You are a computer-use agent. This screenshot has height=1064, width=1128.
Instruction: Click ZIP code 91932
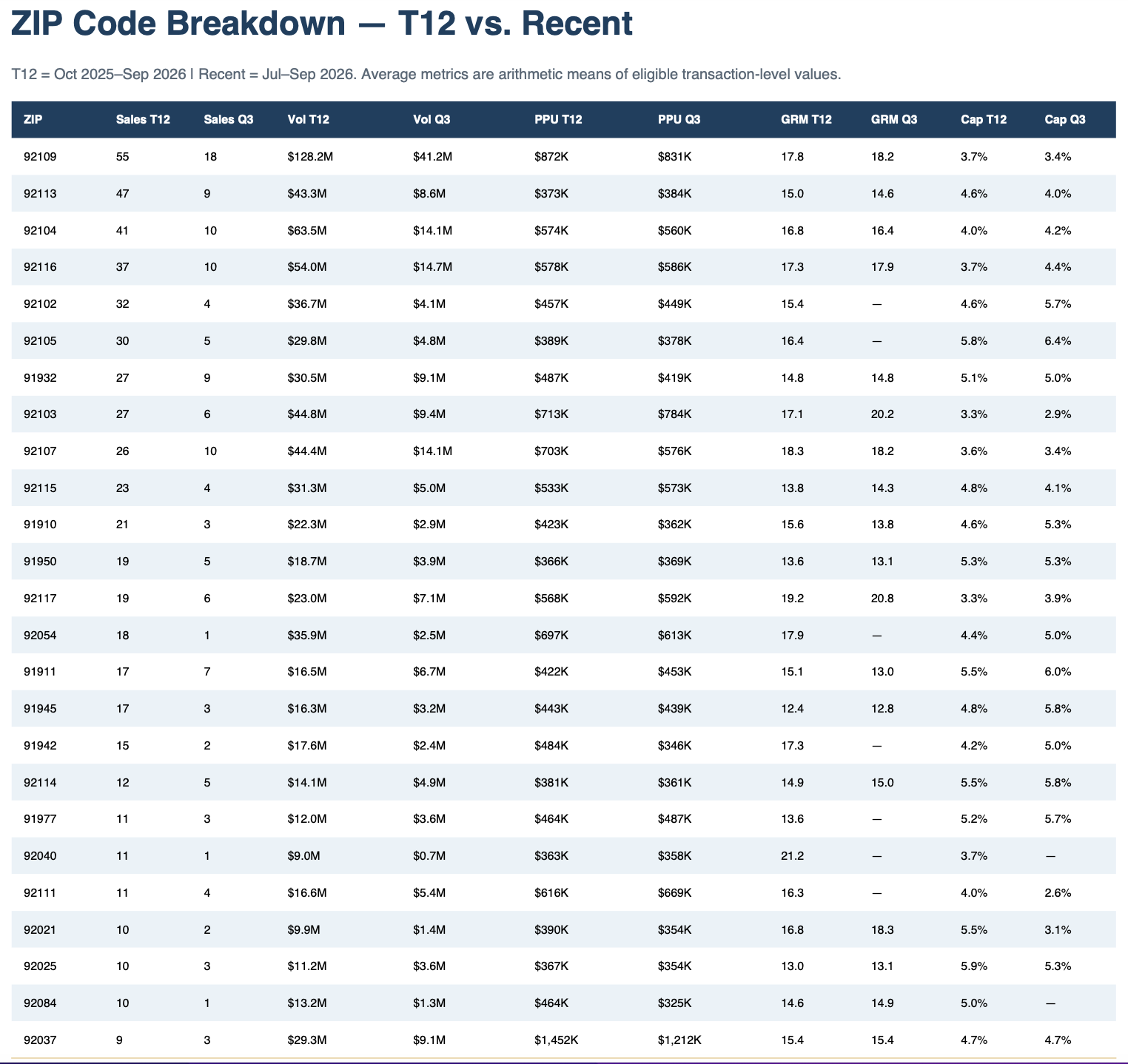point(40,378)
